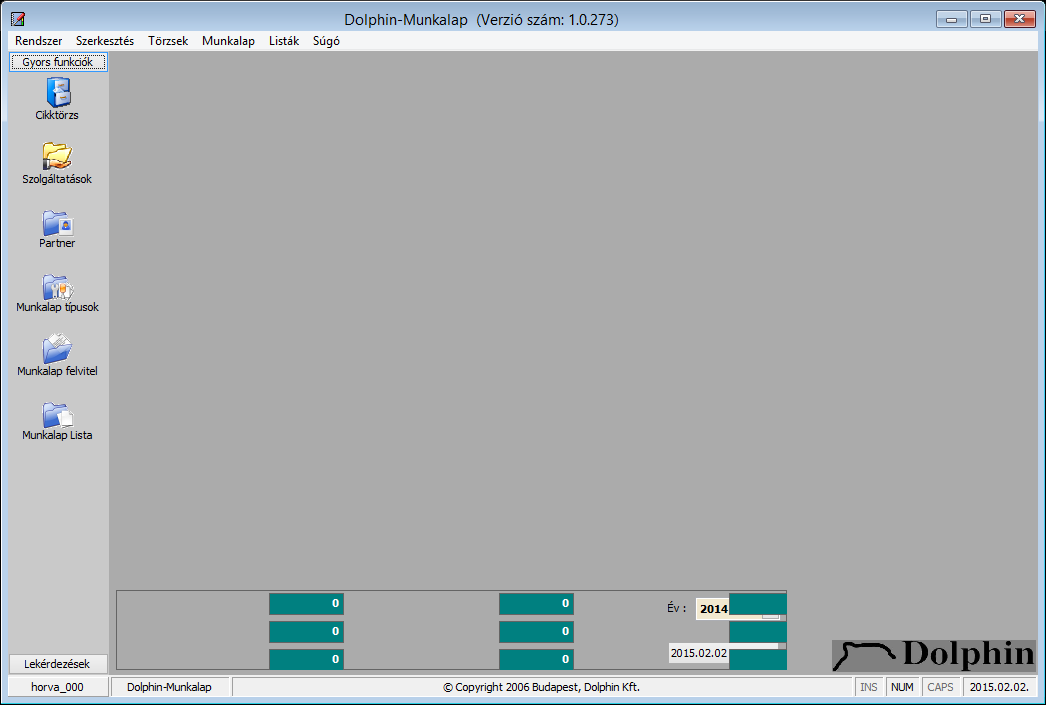Launch Munkalap felvitel to add a worksheet
The width and height of the screenshot is (1046, 705).
[57, 349]
